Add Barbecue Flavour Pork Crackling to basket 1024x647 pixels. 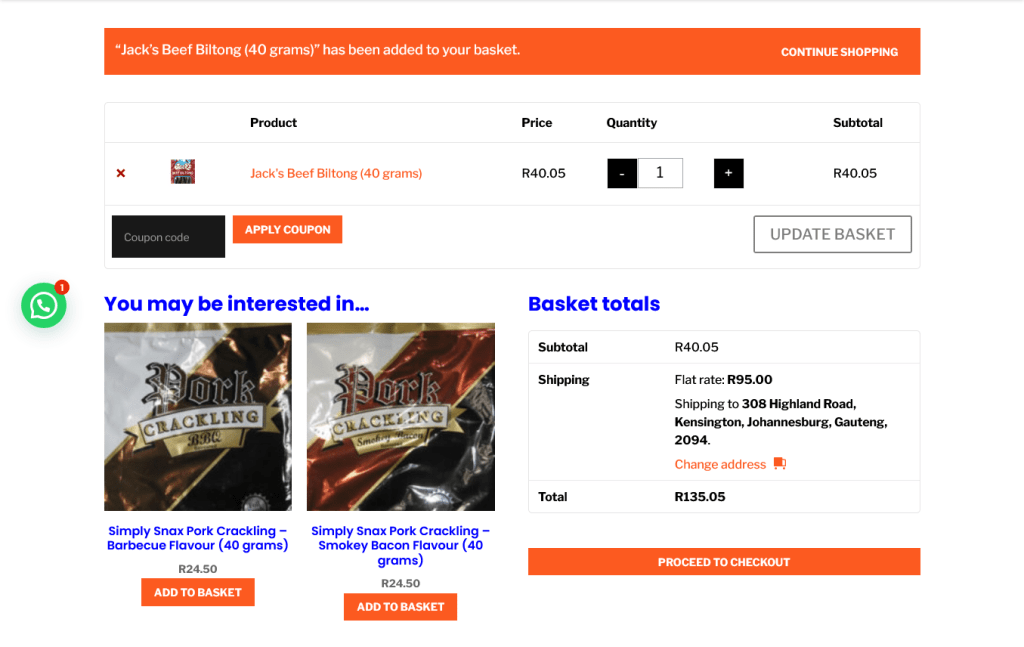pyautogui.click(x=198, y=592)
